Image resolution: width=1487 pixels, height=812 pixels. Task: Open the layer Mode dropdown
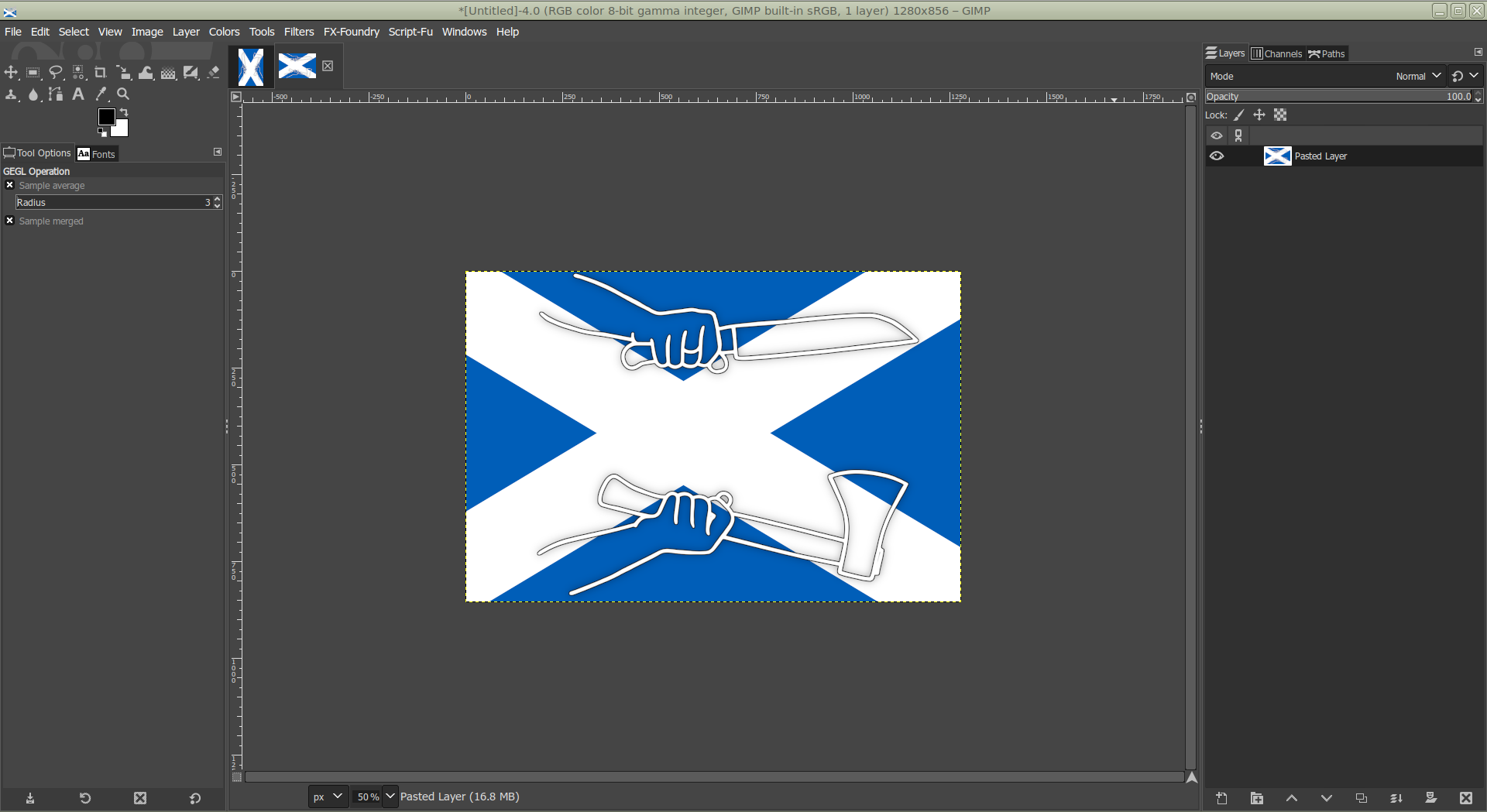(x=1417, y=76)
